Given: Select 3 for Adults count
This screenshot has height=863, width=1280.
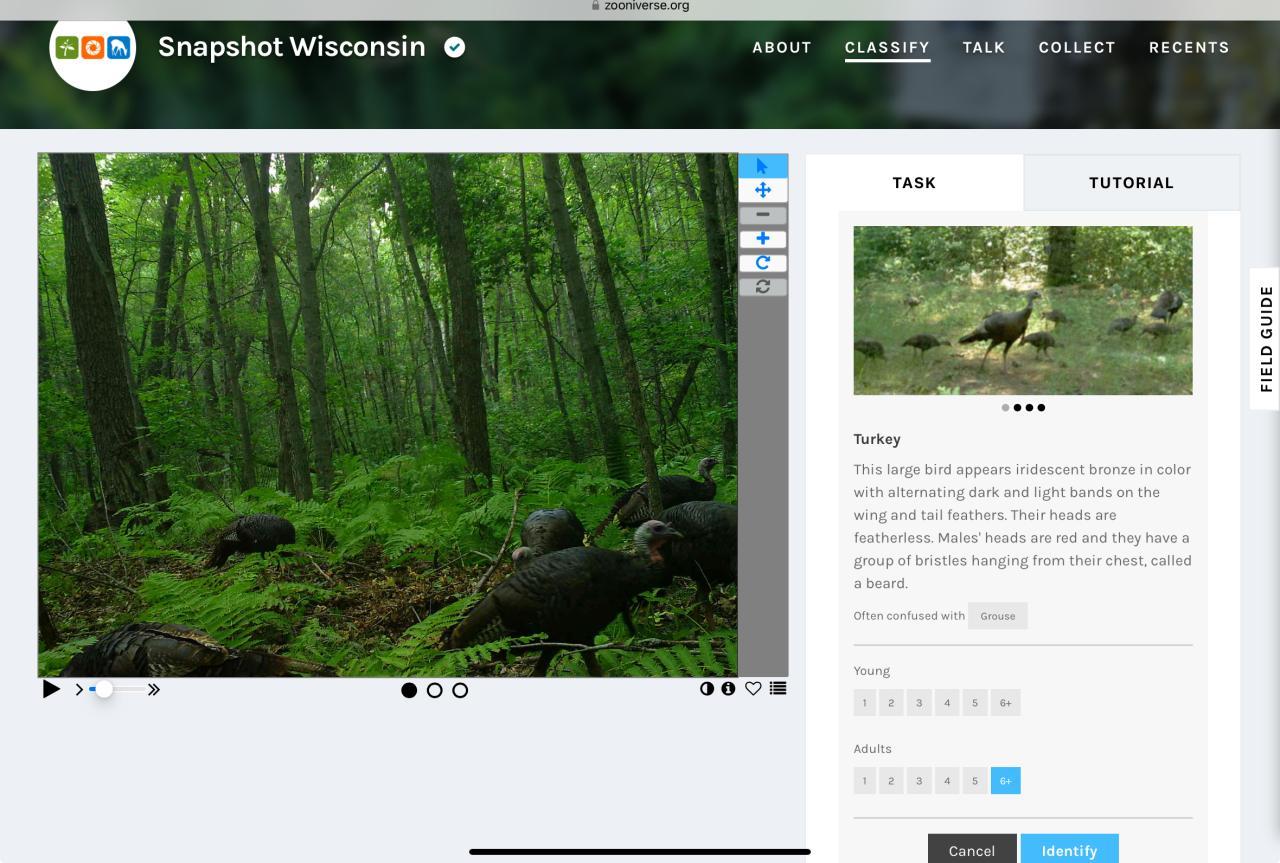Looking at the screenshot, I should pos(919,781).
